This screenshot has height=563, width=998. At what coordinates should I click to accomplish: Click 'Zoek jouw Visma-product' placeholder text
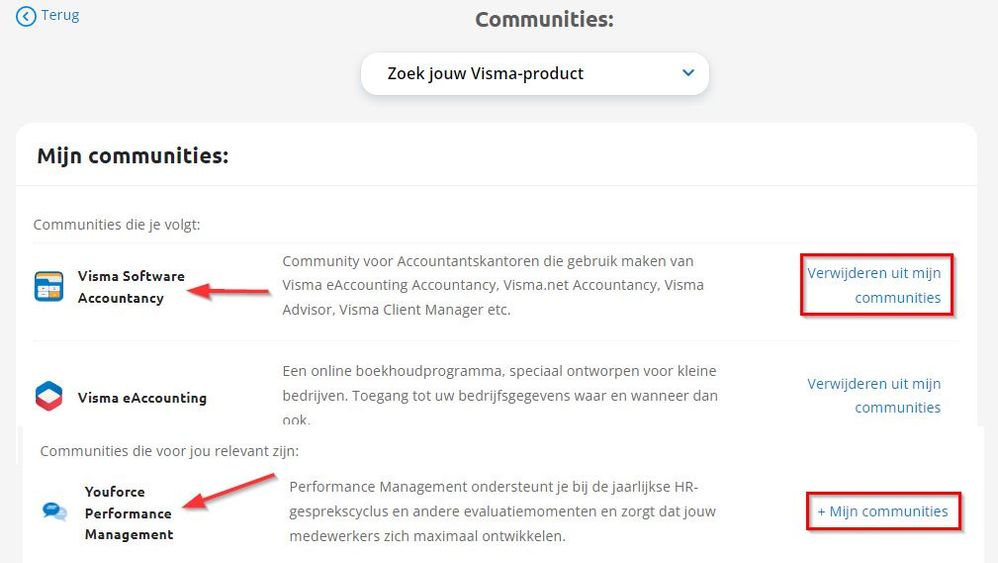(x=485, y=73)
